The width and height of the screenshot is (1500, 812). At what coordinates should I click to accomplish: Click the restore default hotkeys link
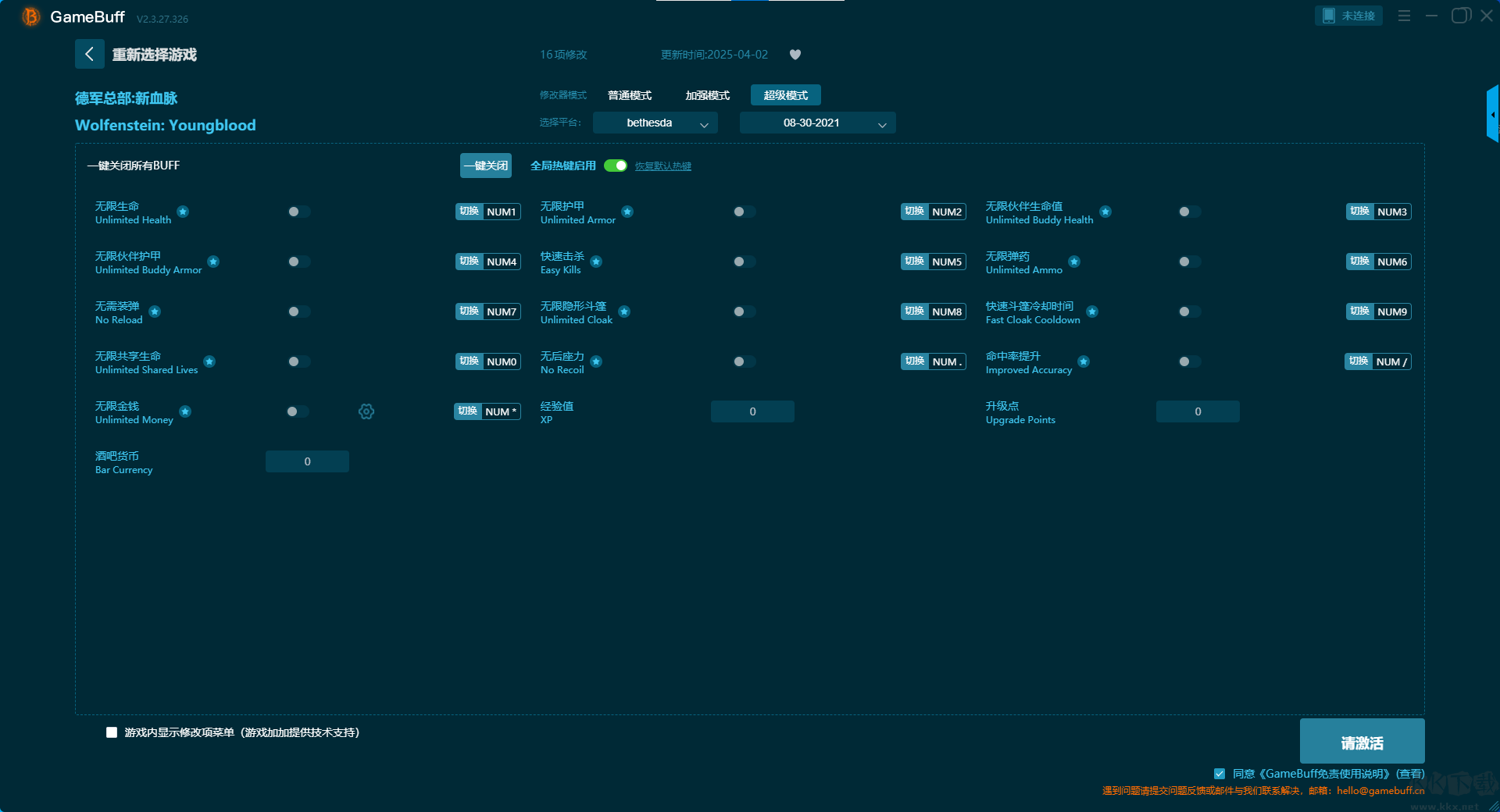coord(662,166)
